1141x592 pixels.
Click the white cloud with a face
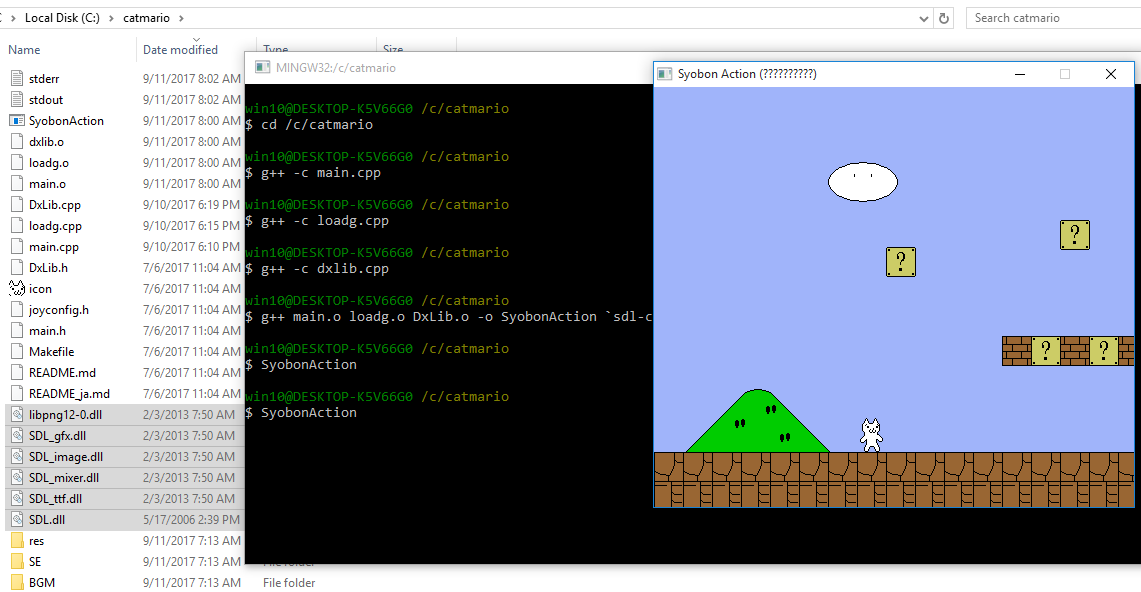pos(863,182)
